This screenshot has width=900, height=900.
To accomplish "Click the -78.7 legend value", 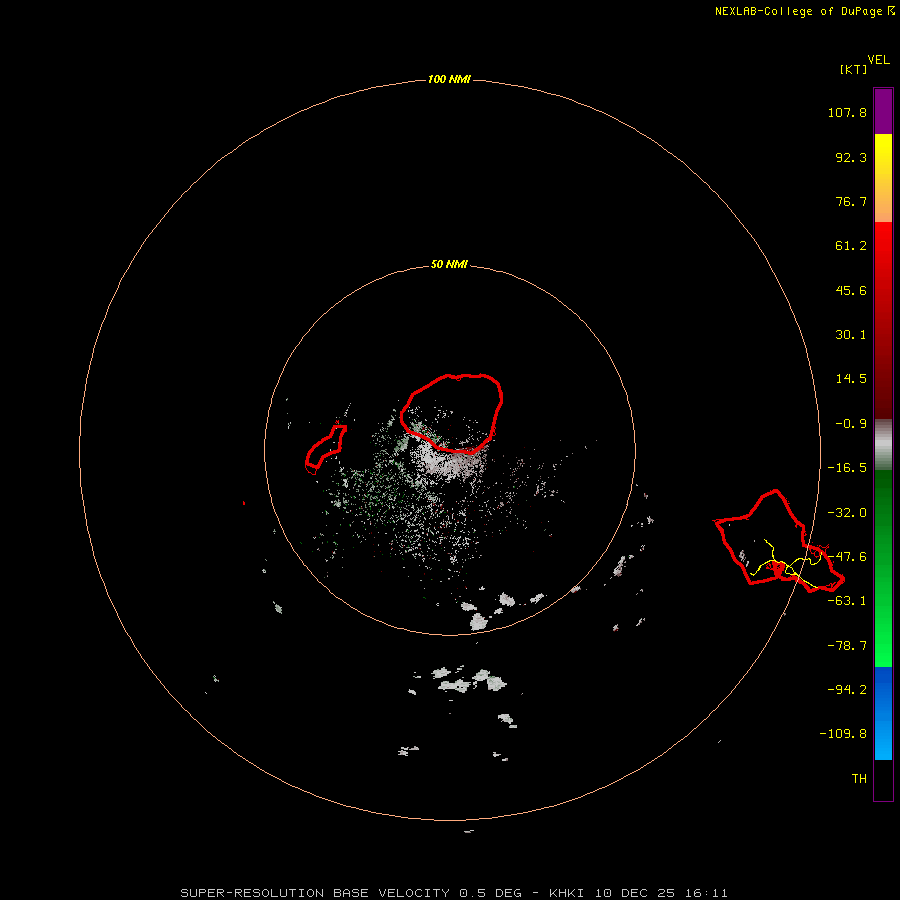I will [x=847, y=646].
